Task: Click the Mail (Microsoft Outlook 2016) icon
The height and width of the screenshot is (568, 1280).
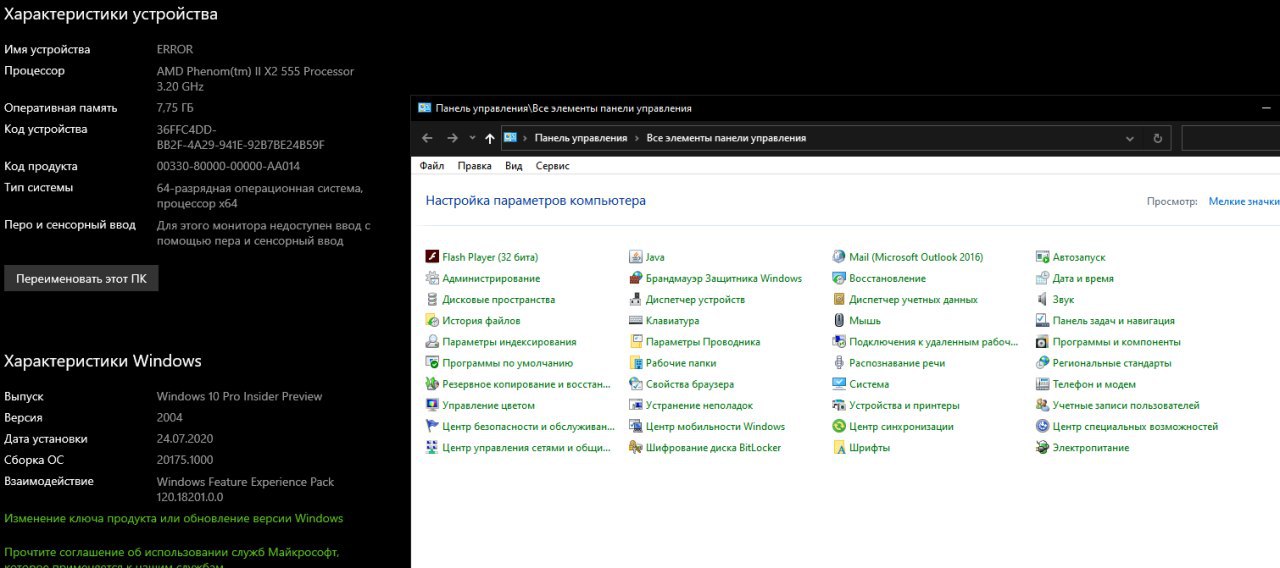Action: click(x=839, y=257)
